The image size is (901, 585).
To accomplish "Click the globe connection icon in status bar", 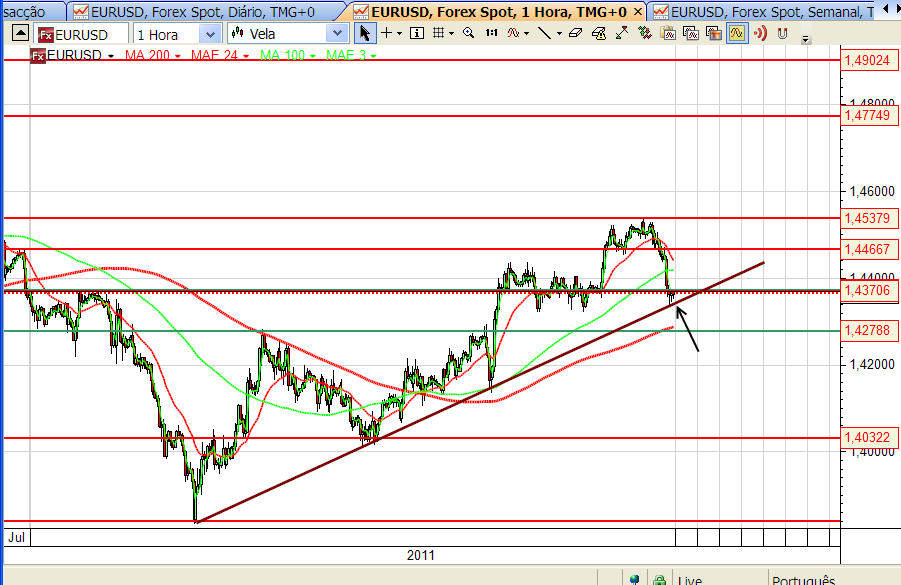I will pos(634,579).
